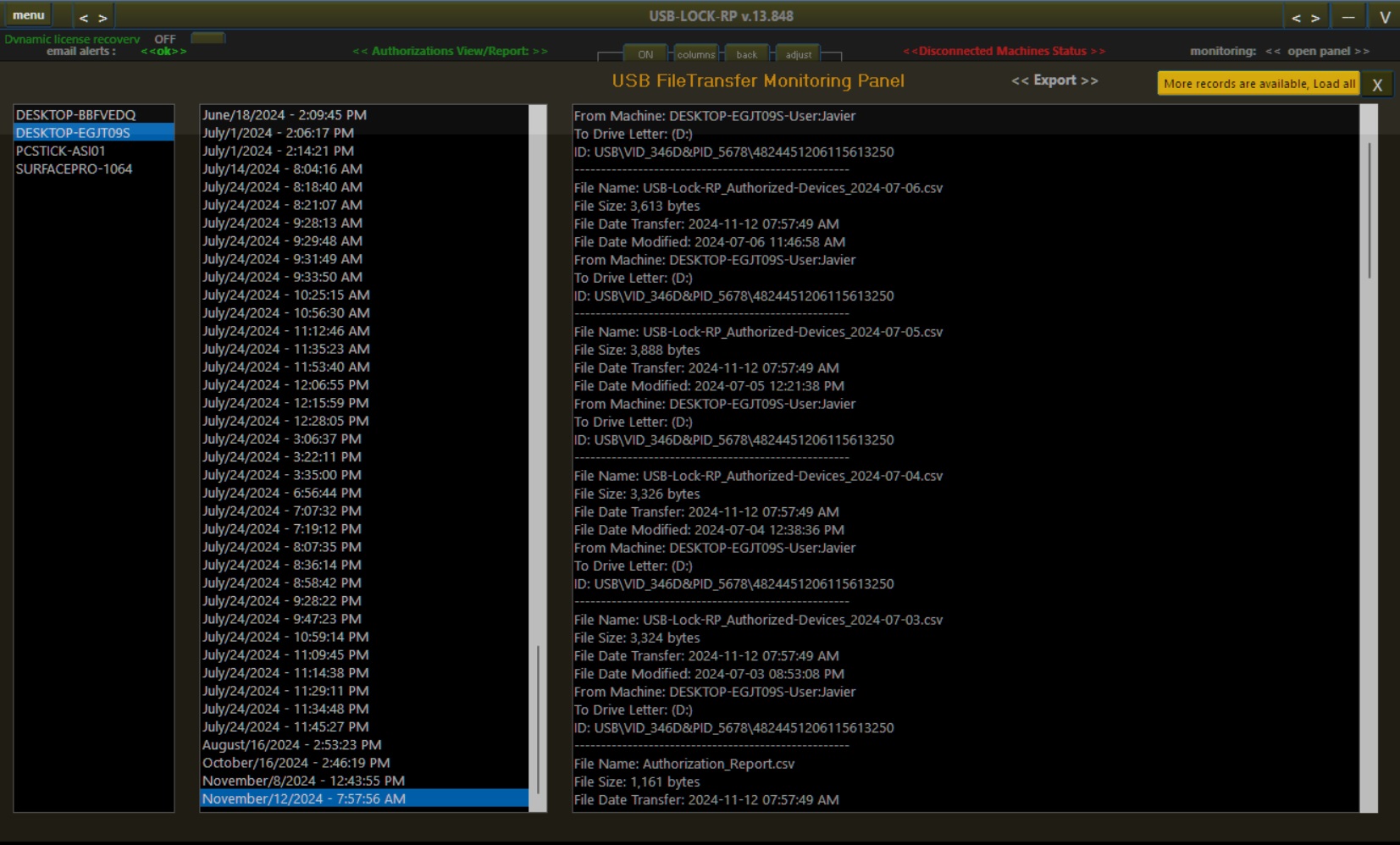Select record July/24/2024 - 11:14:38 PM
Screen dimensions: 1400x845
coord(364,673)
